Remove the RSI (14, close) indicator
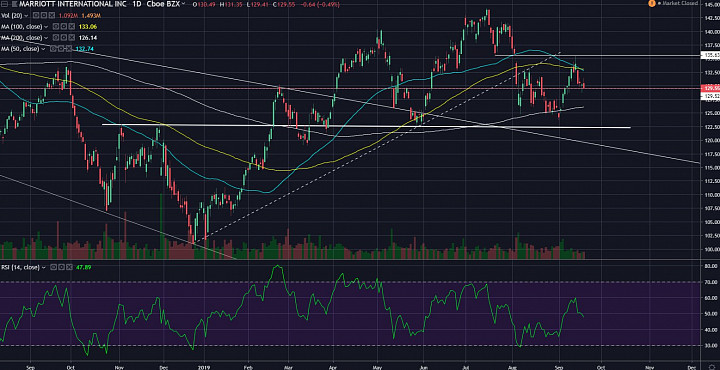 [69, 267]
